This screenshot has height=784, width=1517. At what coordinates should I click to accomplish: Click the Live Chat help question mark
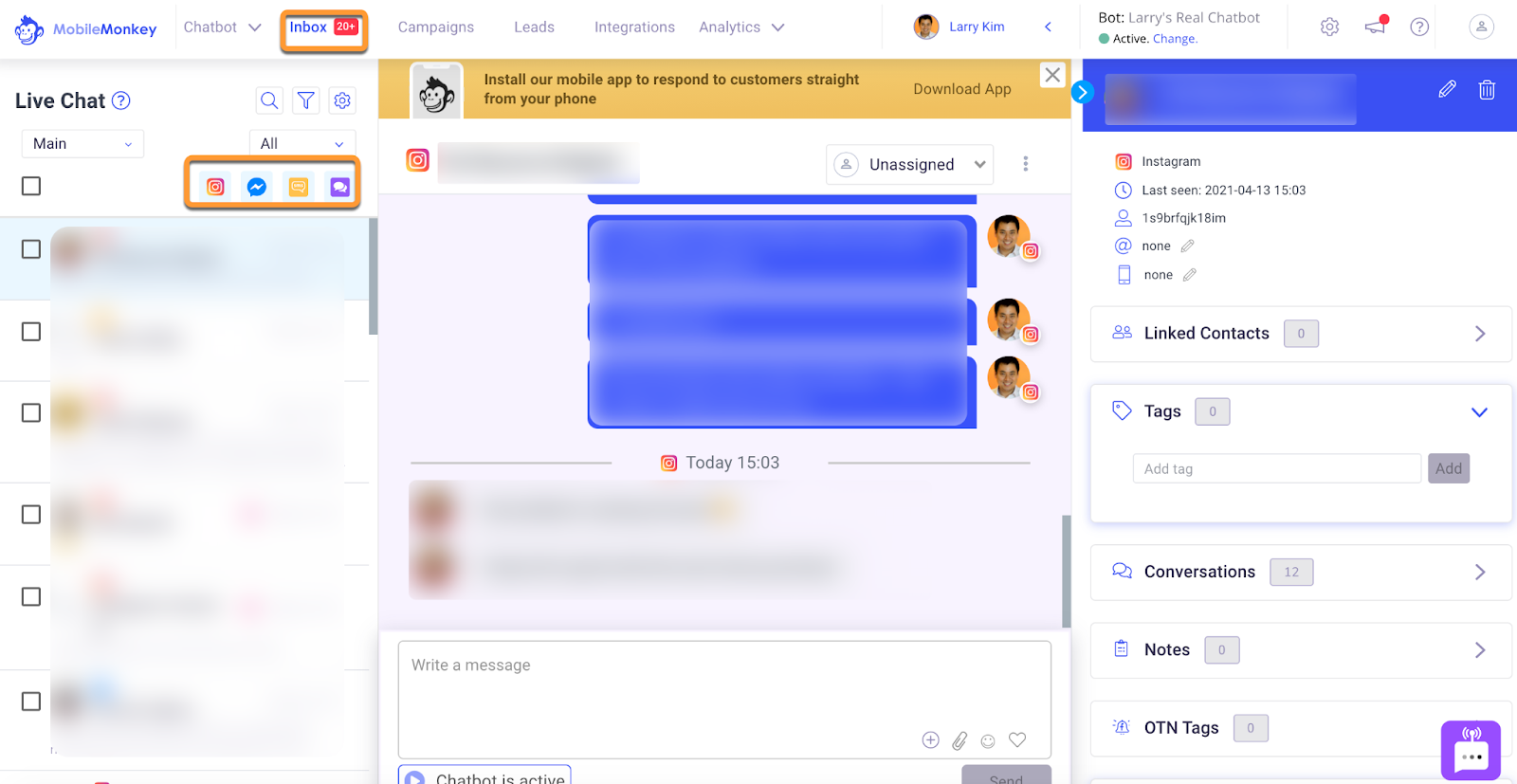click(121, 100)
